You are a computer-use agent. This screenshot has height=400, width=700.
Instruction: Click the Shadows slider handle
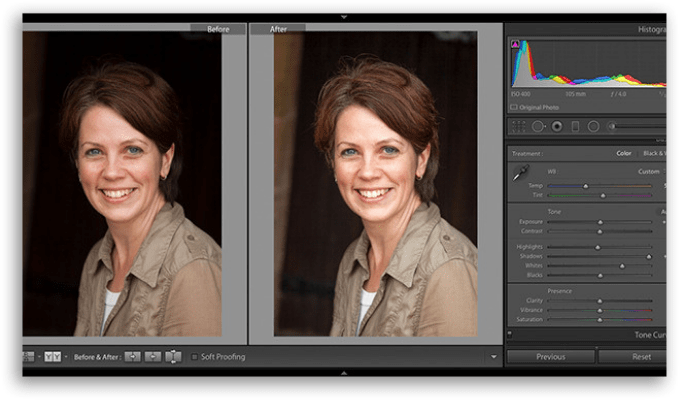[x=649, y=256]
